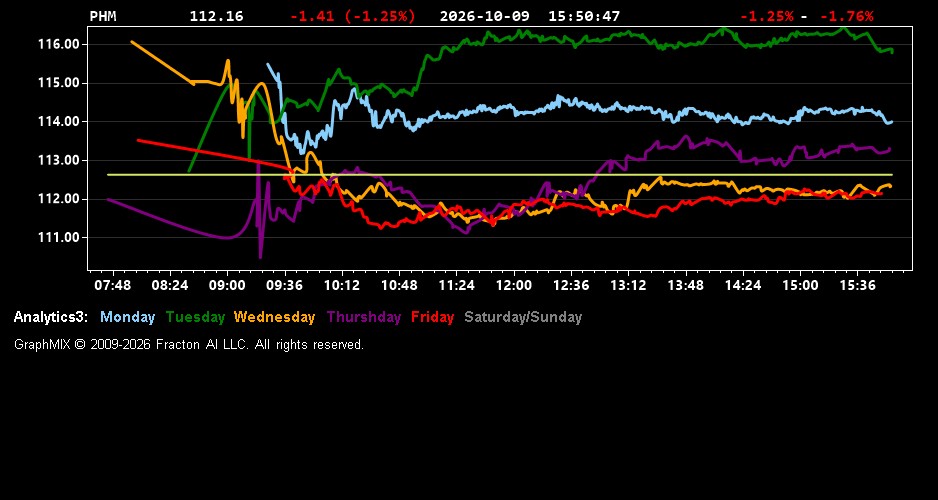Click the 12:00 time axis label
The height and width of the screenshot is (500, 938).
pyautogui.click(x=514, y=285)
